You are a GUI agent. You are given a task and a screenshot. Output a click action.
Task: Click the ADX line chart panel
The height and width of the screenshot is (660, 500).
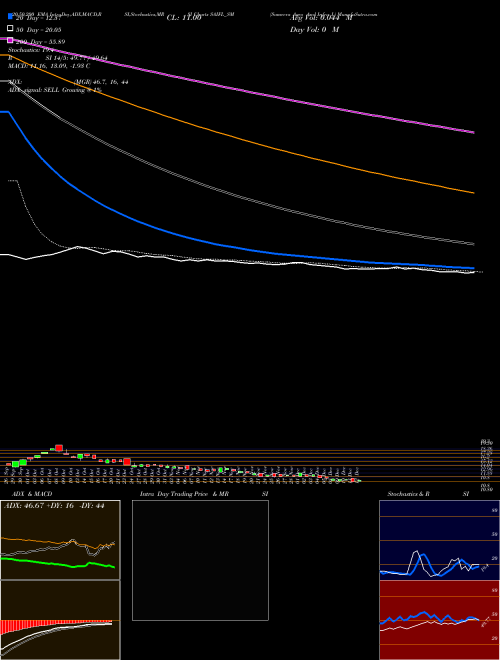point(60,540)
